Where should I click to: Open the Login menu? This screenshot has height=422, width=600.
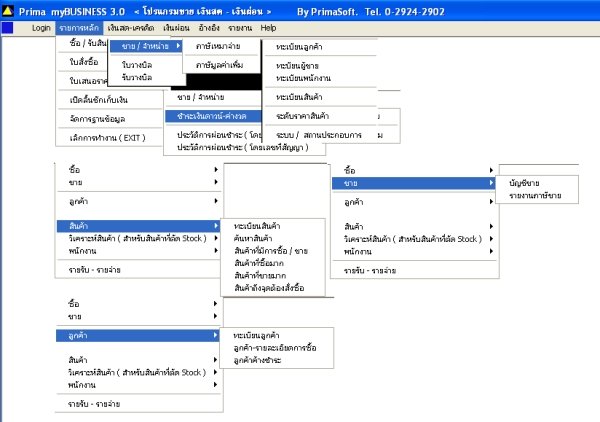[x=41, y=28]
